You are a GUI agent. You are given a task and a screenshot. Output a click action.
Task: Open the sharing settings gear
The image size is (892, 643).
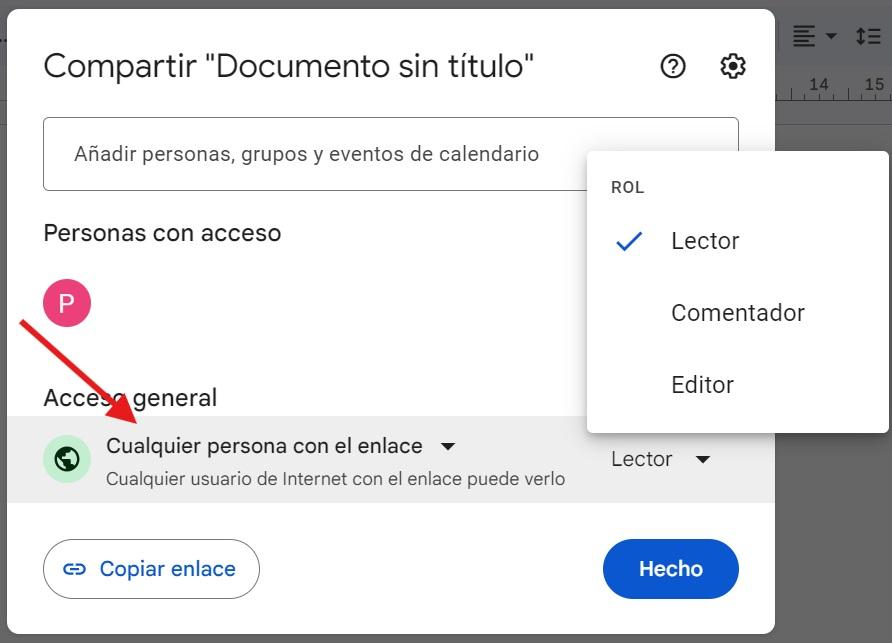[x=733, y=66]
